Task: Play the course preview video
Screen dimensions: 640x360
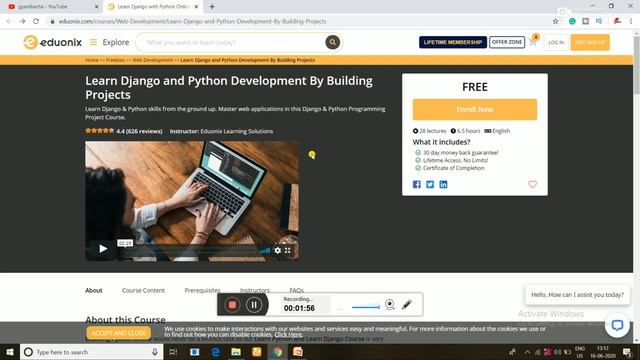Action: 103,249
